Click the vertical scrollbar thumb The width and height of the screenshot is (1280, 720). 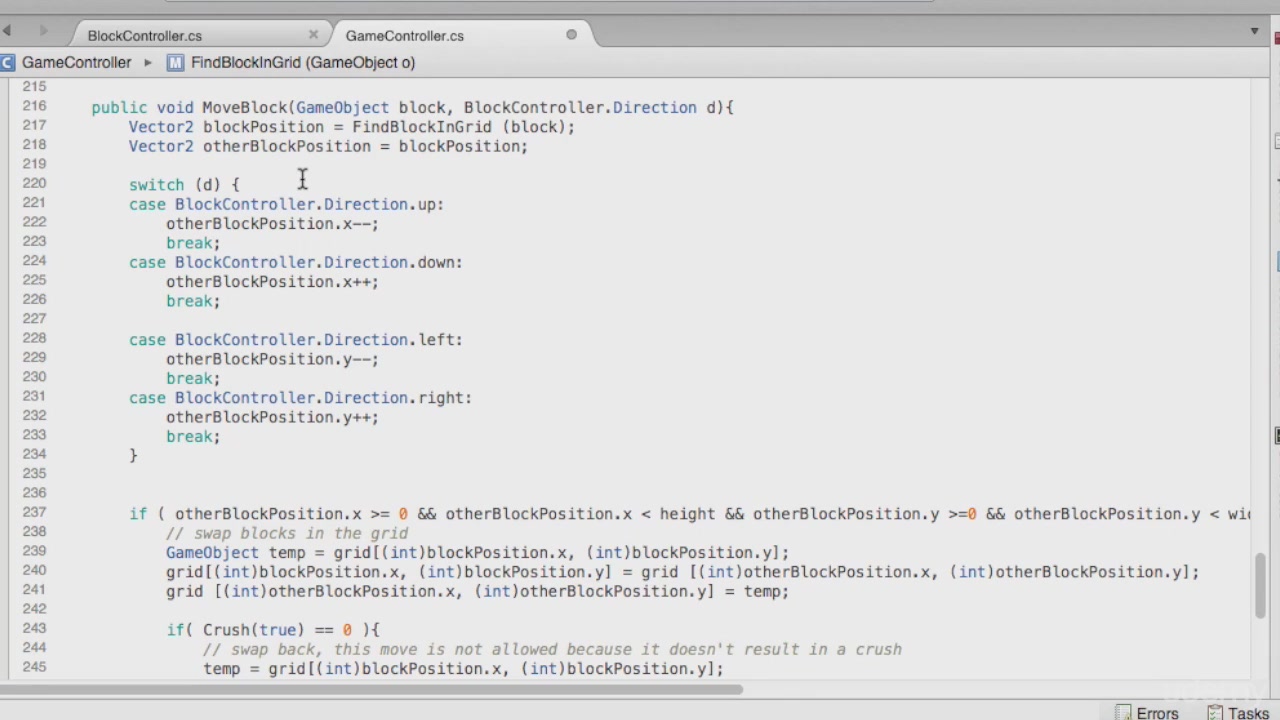point(1261,586)
